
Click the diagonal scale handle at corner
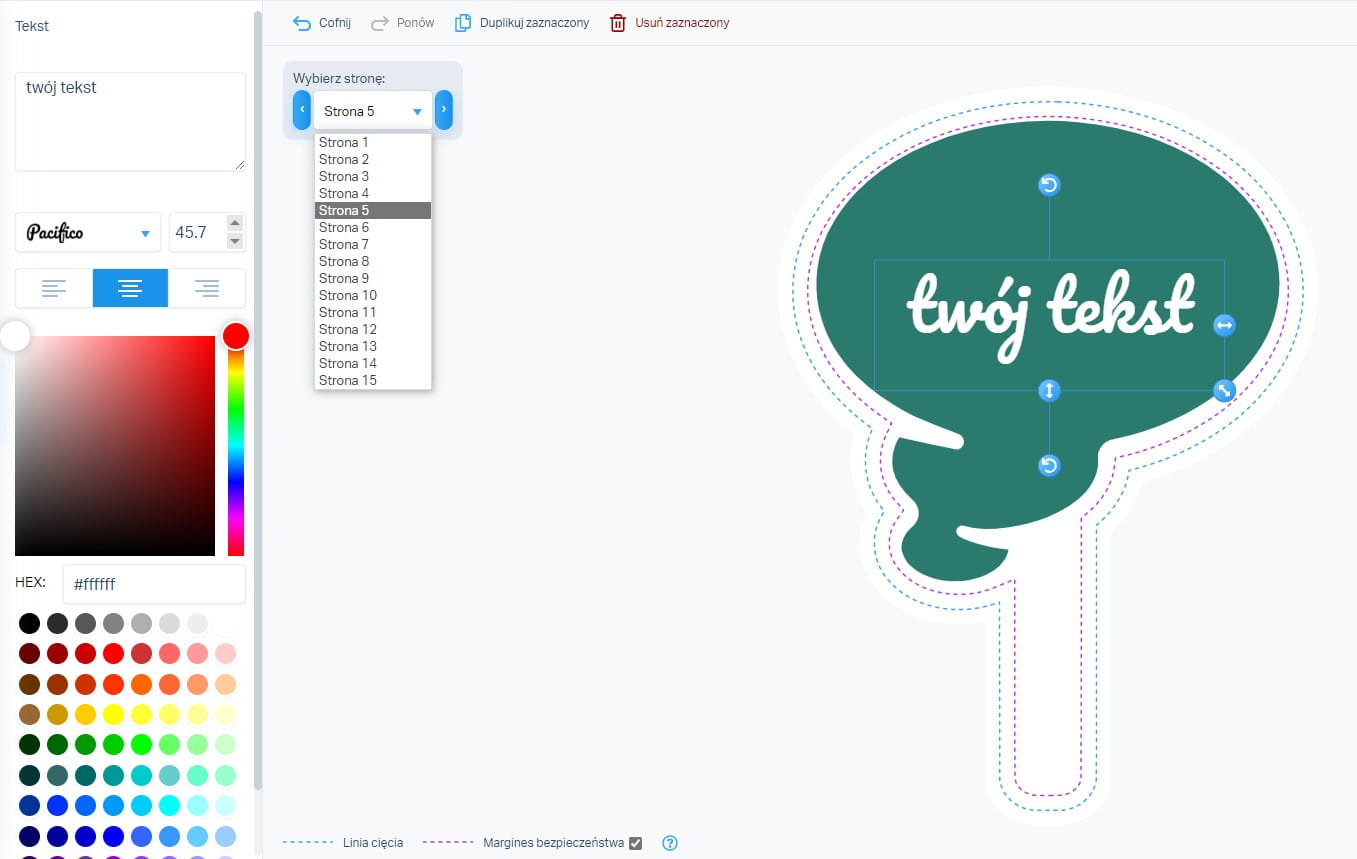coord(1224,391)
